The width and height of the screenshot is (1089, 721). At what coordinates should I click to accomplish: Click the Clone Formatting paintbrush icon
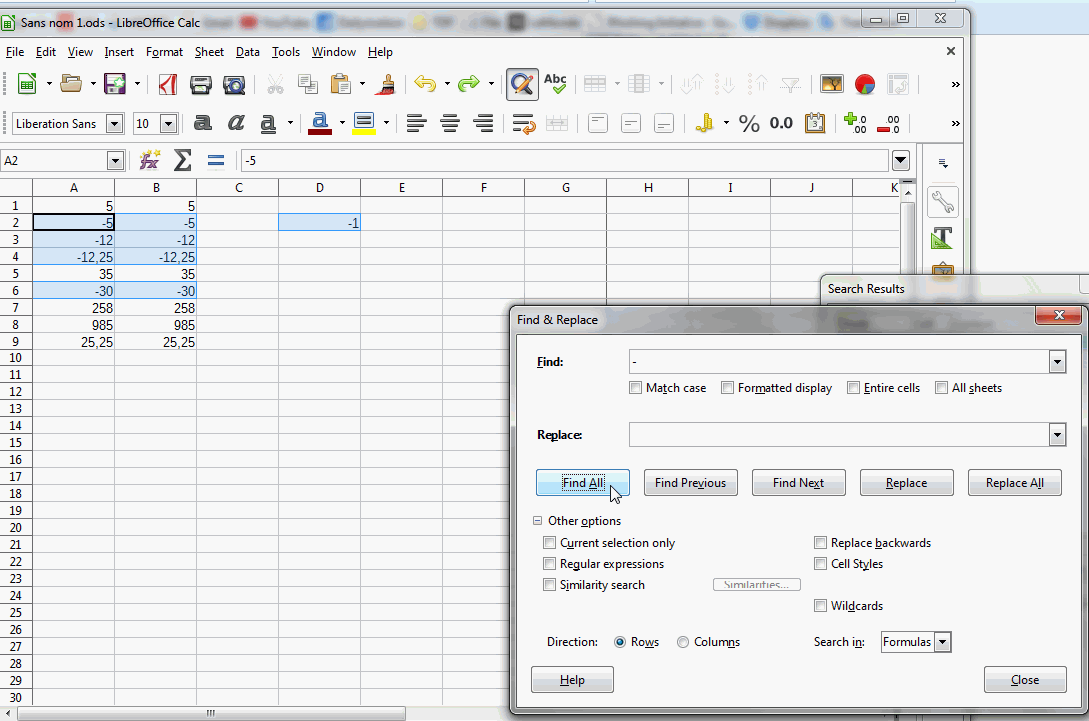click(x=387, y=84)
